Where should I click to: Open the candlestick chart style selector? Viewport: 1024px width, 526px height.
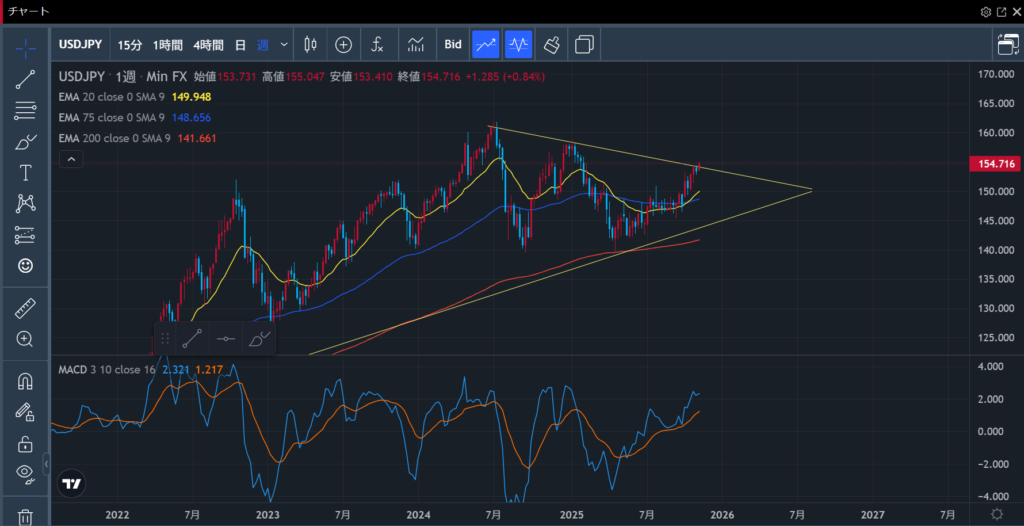click(x=309, y=44)
